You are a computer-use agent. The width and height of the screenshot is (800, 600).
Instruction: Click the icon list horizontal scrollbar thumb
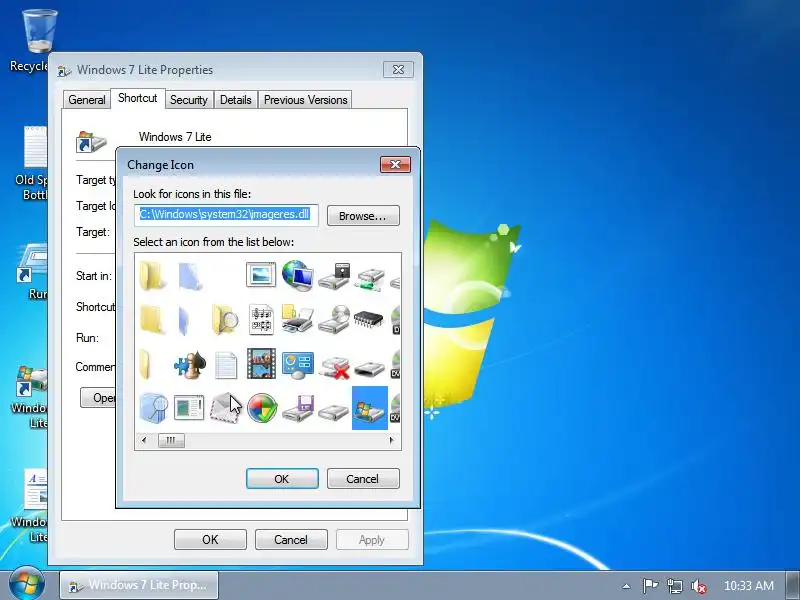[171, 440]
